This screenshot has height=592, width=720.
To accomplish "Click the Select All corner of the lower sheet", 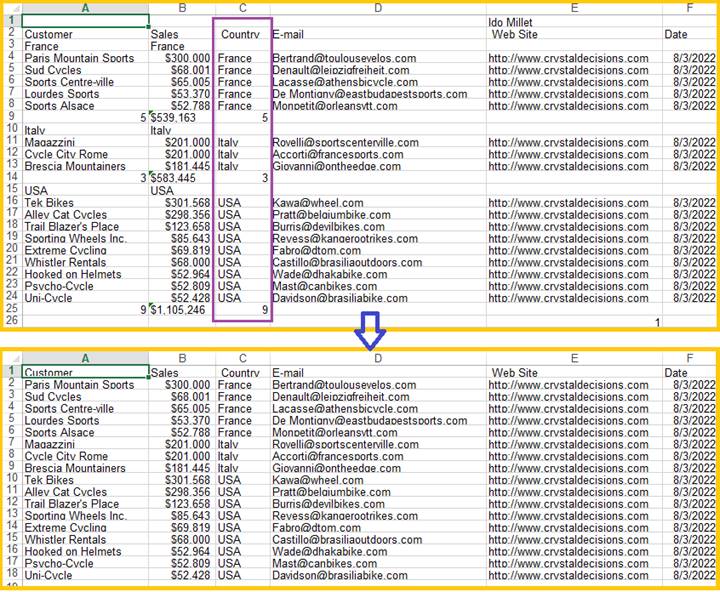I will (x=12, y=358).
